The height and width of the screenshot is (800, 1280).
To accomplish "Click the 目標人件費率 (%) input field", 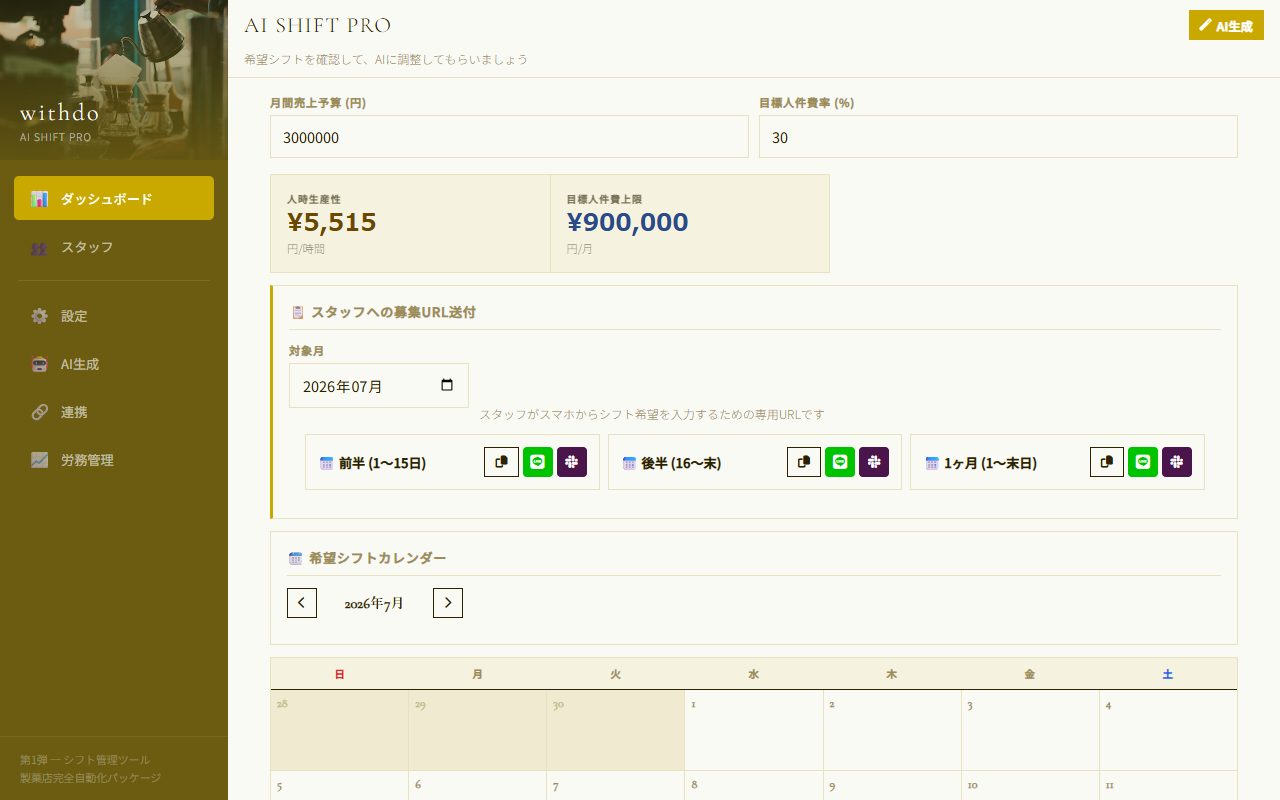I will pos(998,137).
